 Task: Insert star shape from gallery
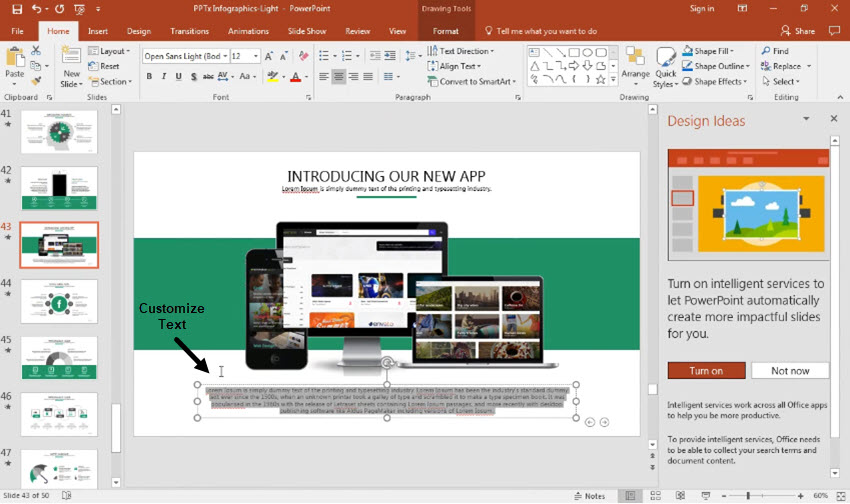[601, 80]
